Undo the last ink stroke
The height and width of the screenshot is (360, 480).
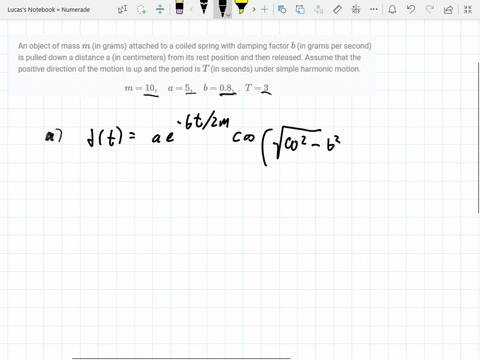click(411, 9)
